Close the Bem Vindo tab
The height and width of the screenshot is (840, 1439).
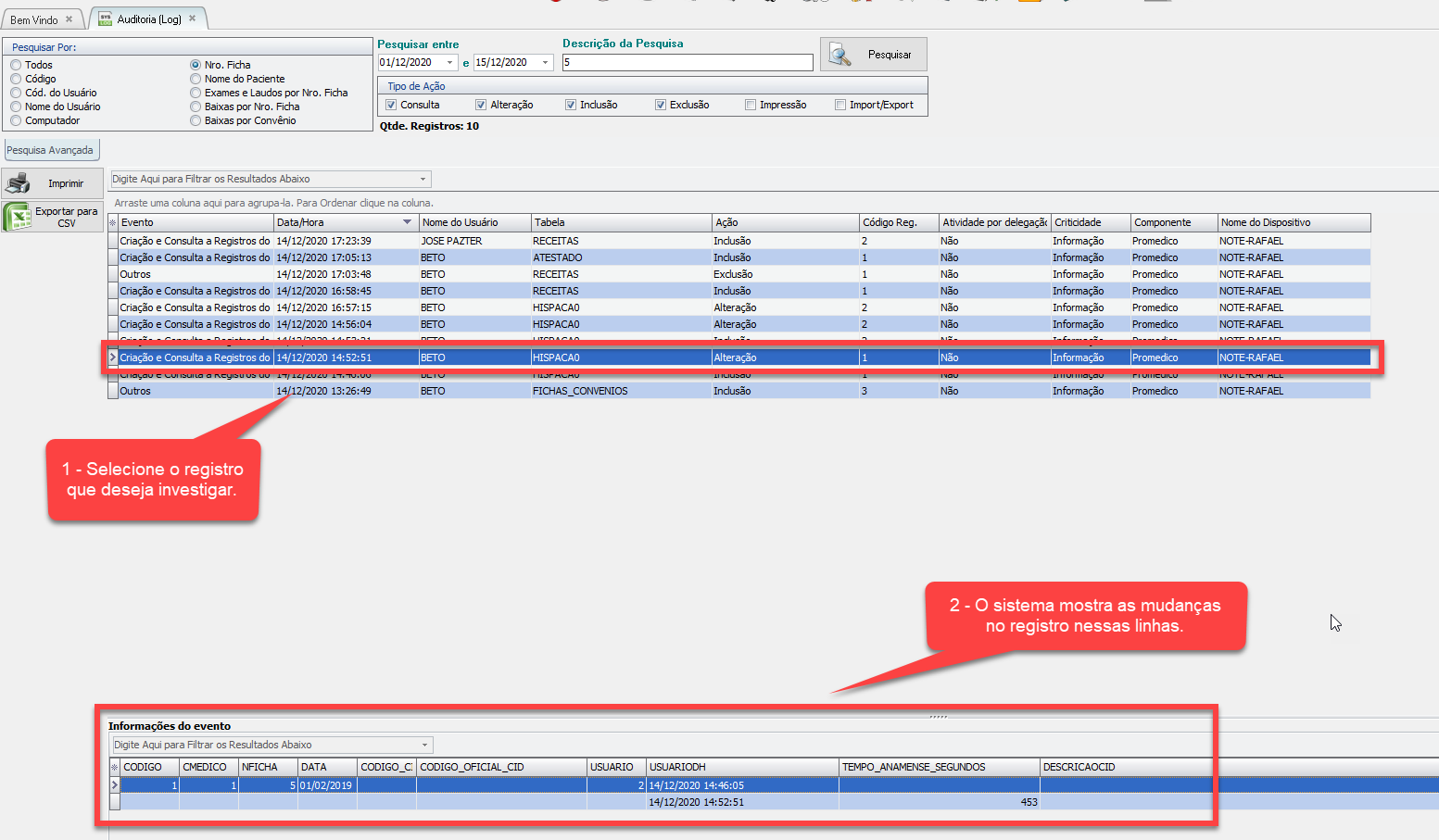pos(69,19)
